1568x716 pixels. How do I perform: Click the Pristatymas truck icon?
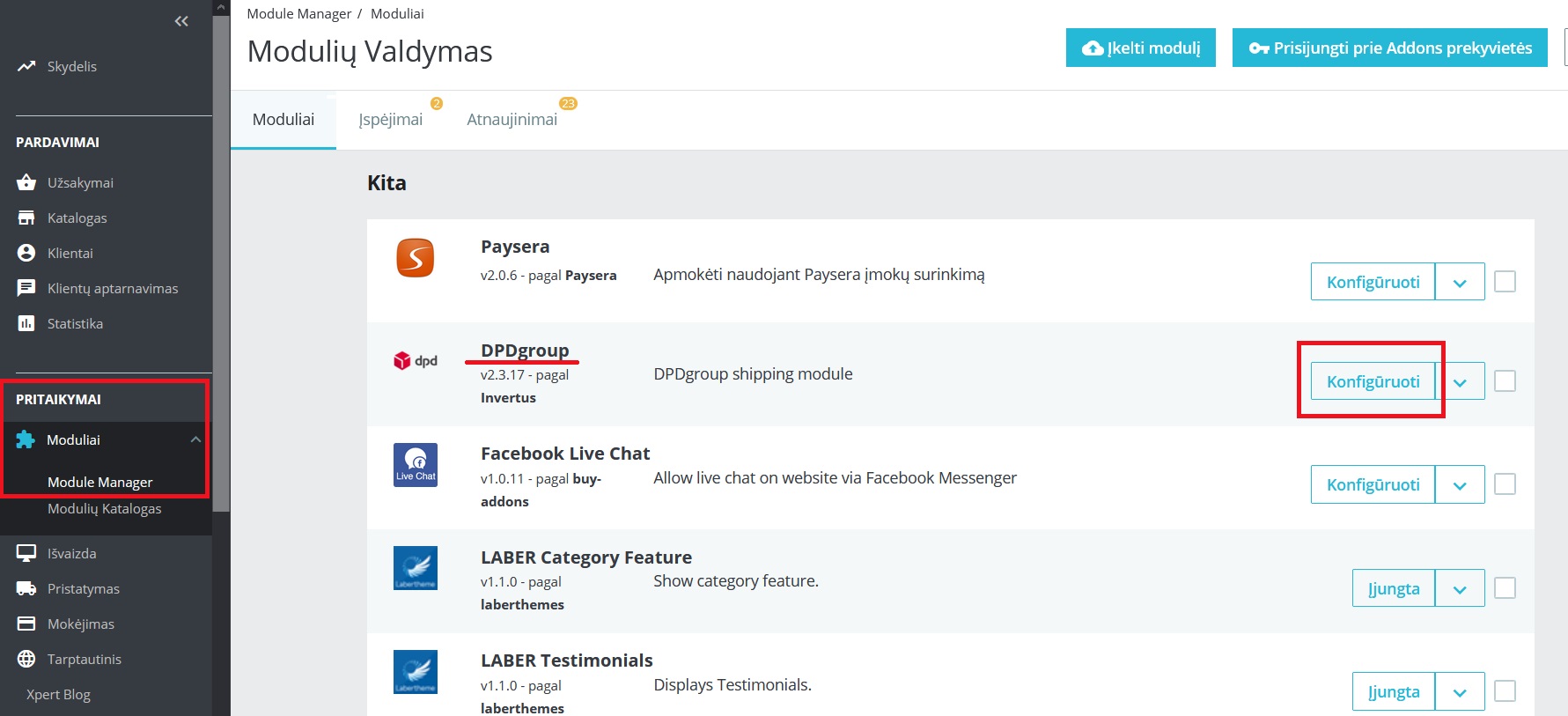(x=26, y=588)
